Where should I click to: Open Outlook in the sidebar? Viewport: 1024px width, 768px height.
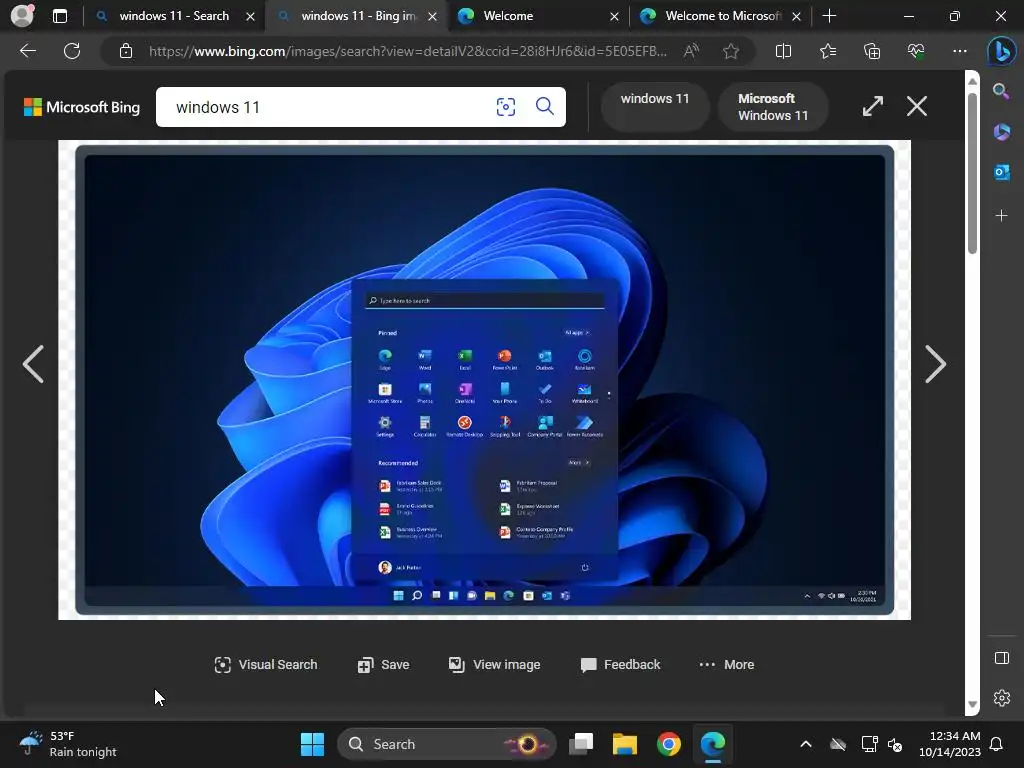[1001, 172]
